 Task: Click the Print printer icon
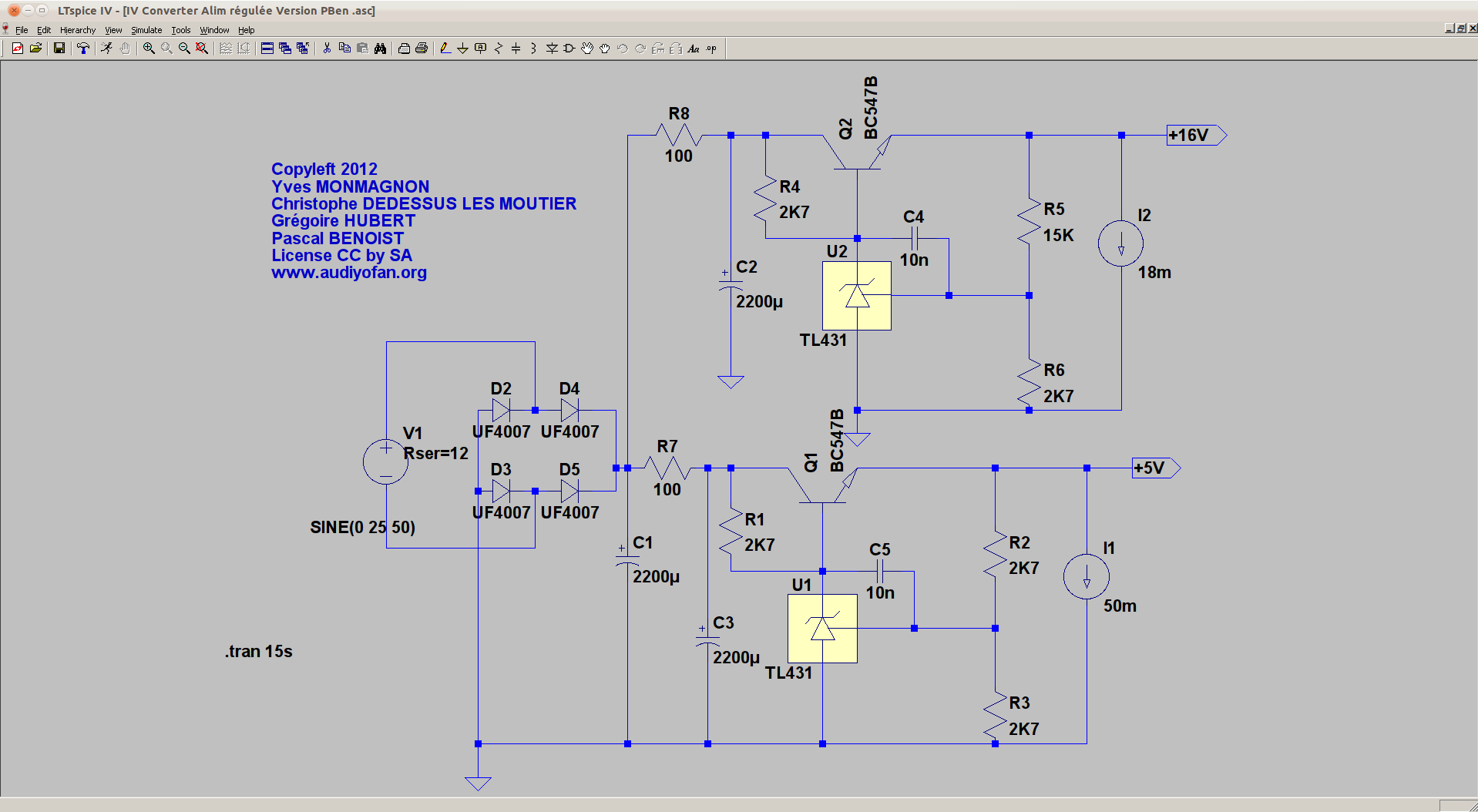pyautogui.click(x=422, y=48)
